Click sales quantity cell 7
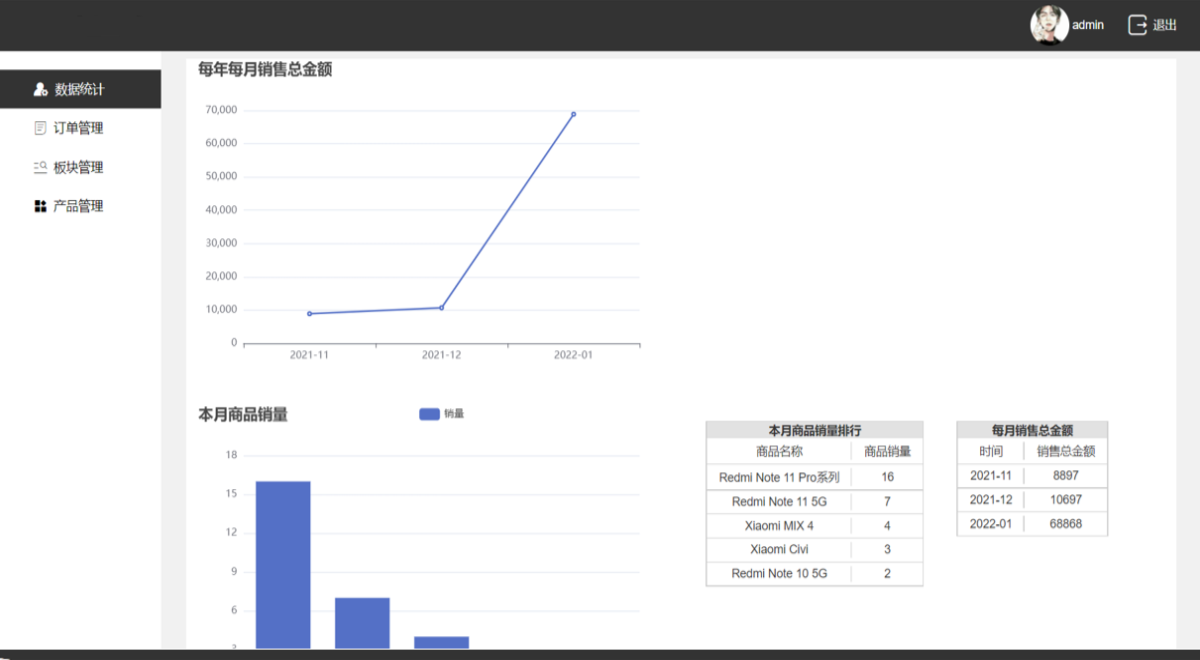Screen dimensions: 1200x660 click(x=887, y=501)
